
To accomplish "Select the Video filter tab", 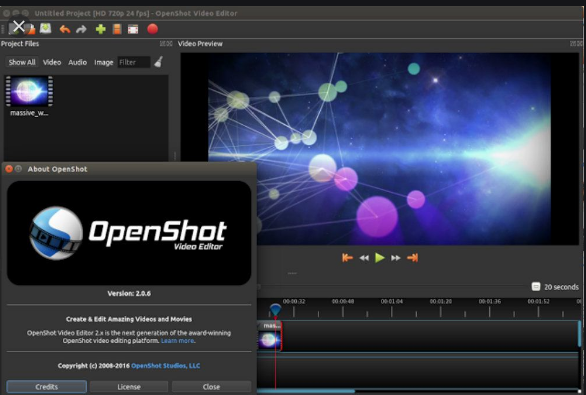I will (x=52, y=62).
